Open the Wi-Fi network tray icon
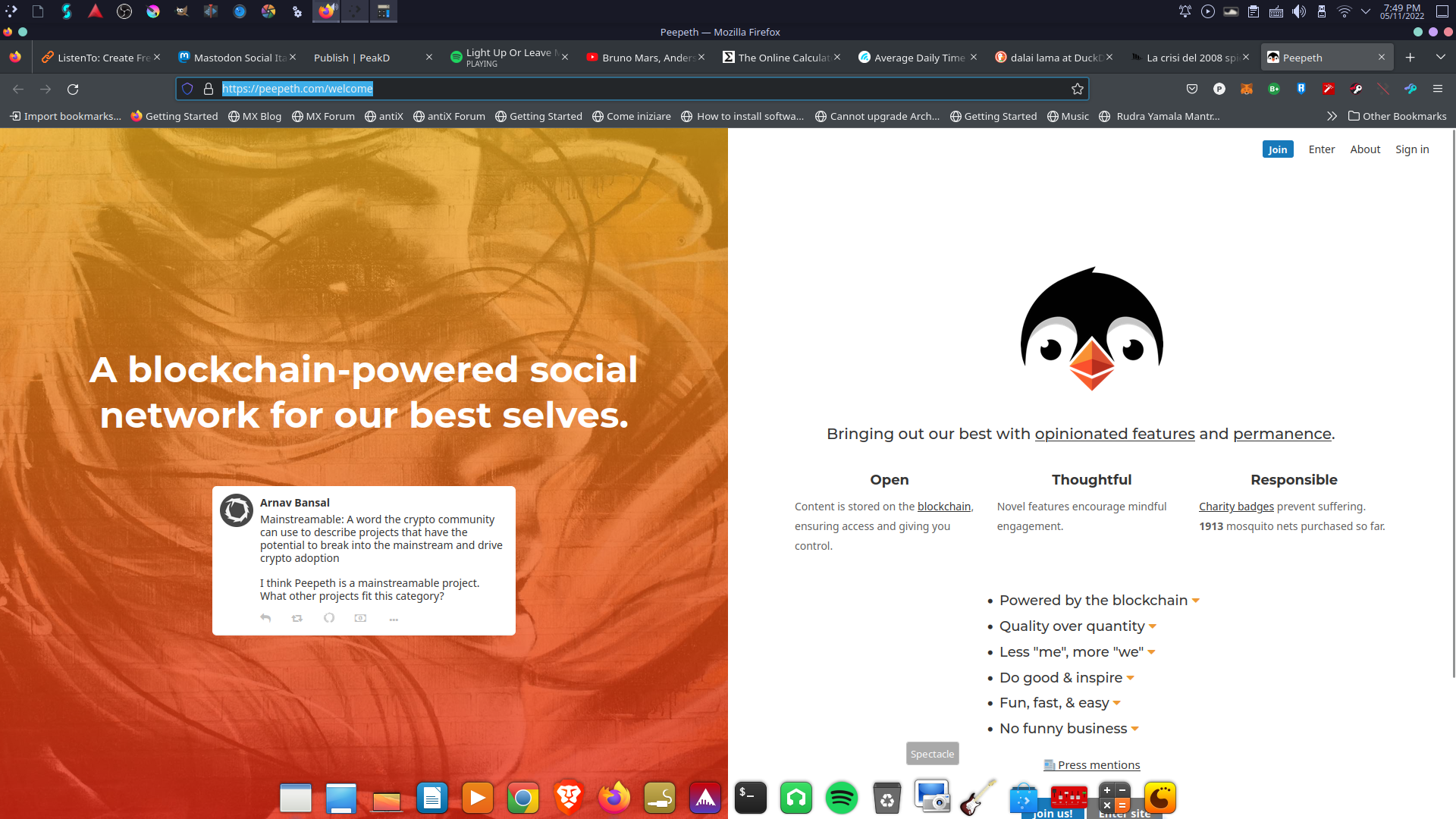 1344,11
